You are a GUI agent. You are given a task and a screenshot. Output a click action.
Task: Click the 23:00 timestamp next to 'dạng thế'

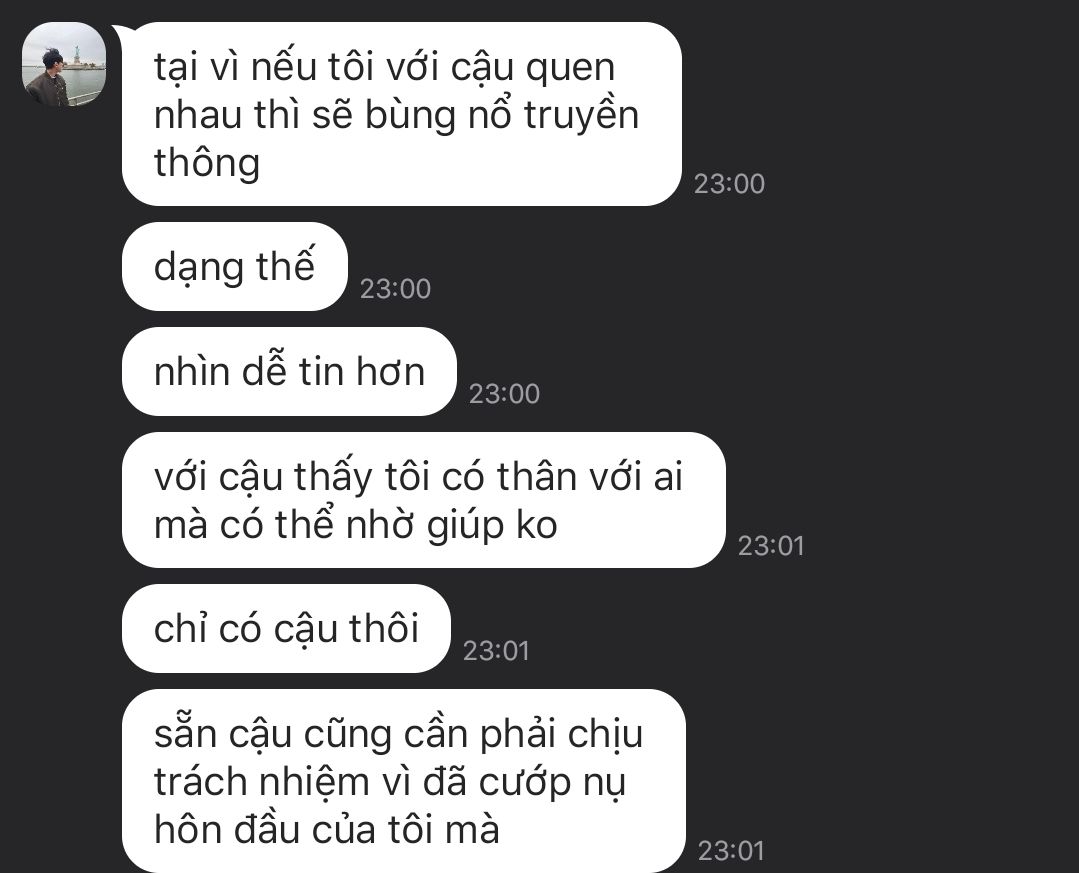pos(396,288)
